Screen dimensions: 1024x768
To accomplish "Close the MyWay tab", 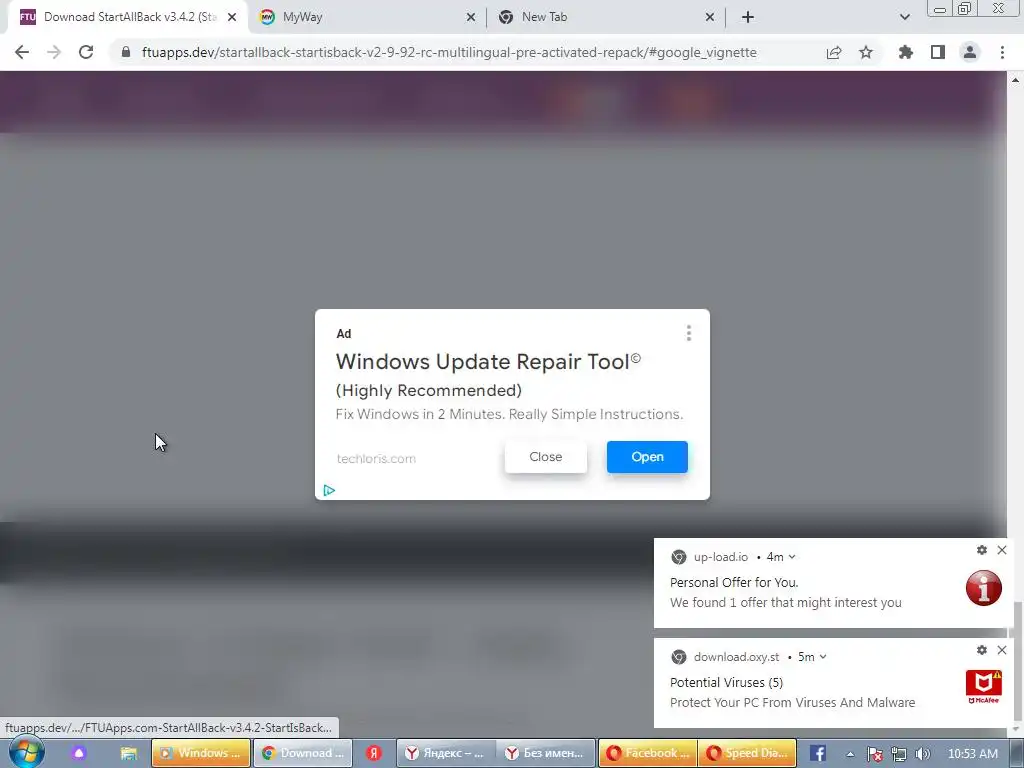I will 471,18.
